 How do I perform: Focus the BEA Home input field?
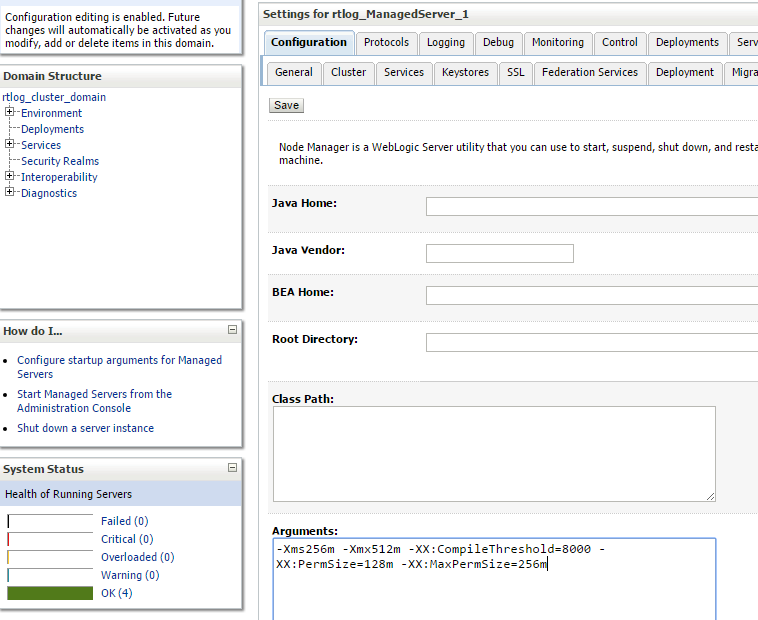click(x=592, y=295)
